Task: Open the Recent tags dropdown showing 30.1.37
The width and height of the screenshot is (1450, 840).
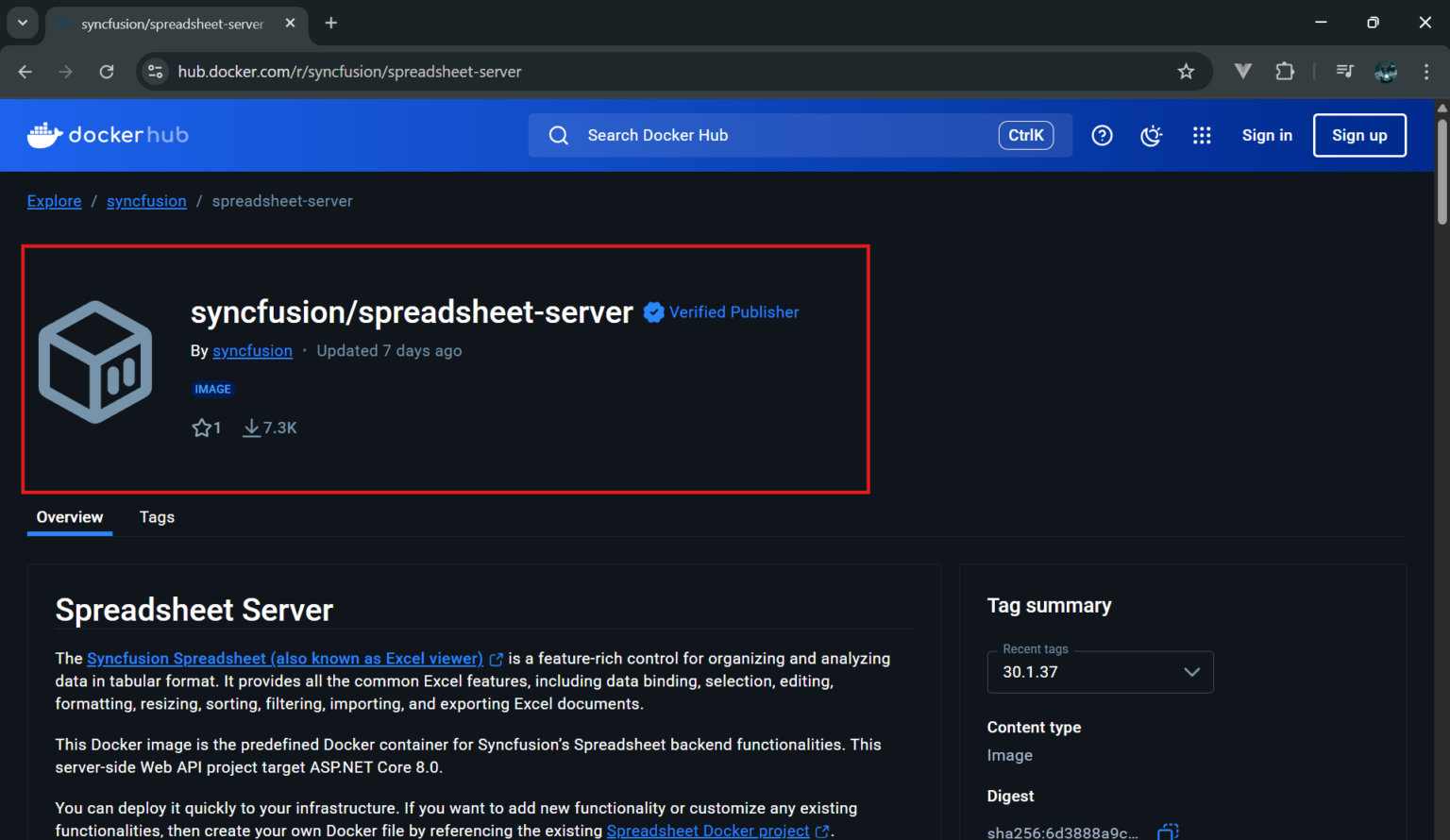Action: pyautogui.click(x=1190, y=671)
